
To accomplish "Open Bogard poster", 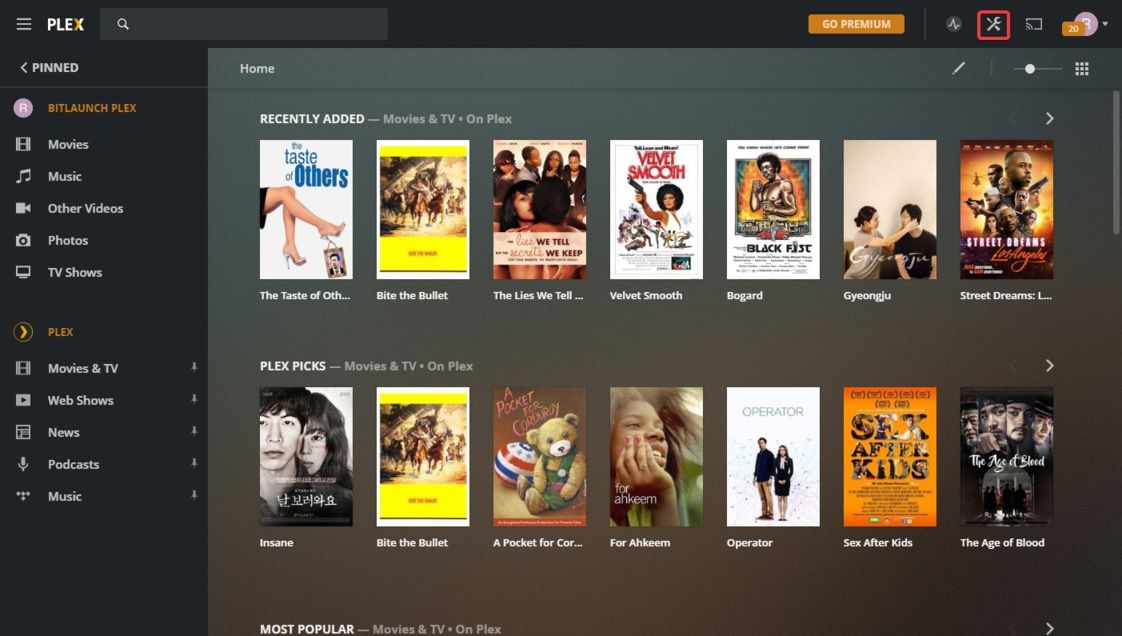I will (x=773, y=209).
